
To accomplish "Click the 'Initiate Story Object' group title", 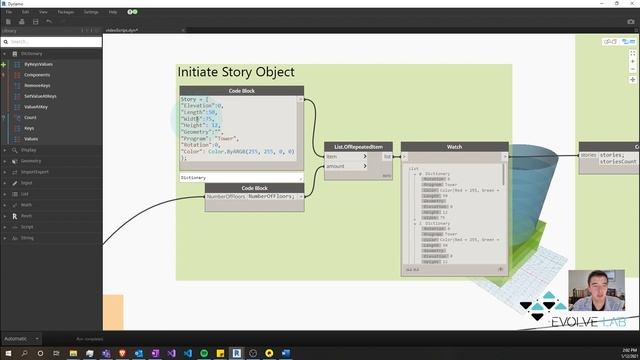I will (x=236, y=72).
